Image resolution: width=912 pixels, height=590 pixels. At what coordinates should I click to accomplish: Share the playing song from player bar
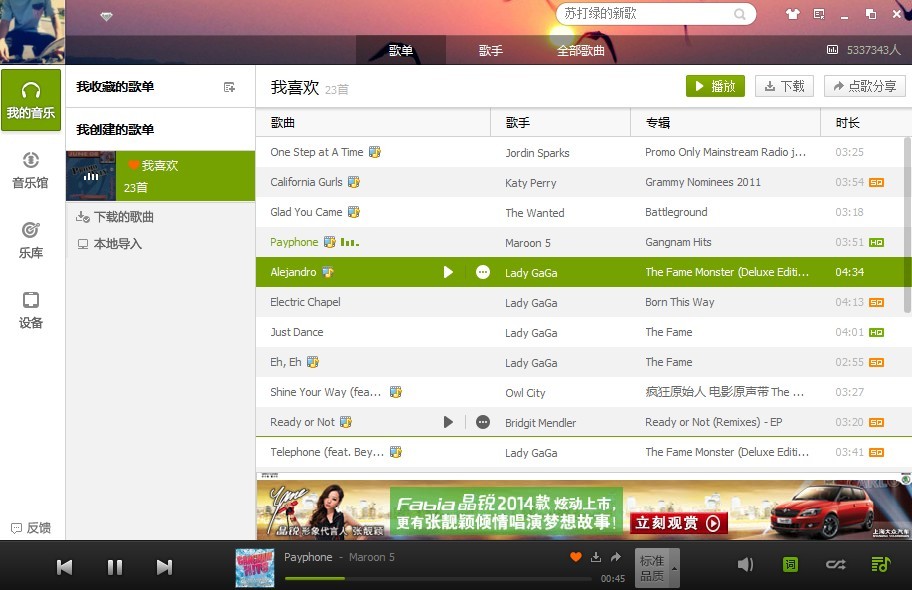pos(615,557)
